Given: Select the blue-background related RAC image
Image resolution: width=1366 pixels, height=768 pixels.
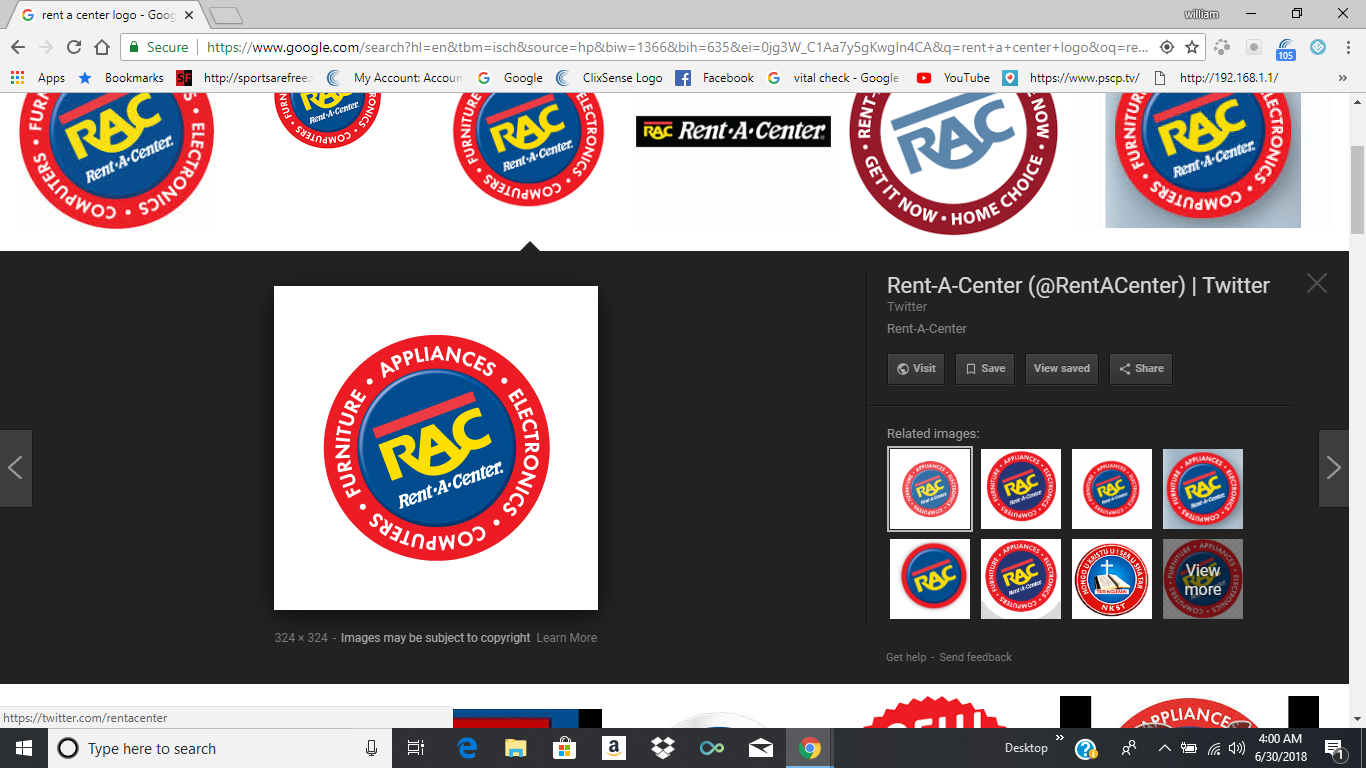Looking at the screenshot, I should pyautogui.click(x=1203, y=489).
